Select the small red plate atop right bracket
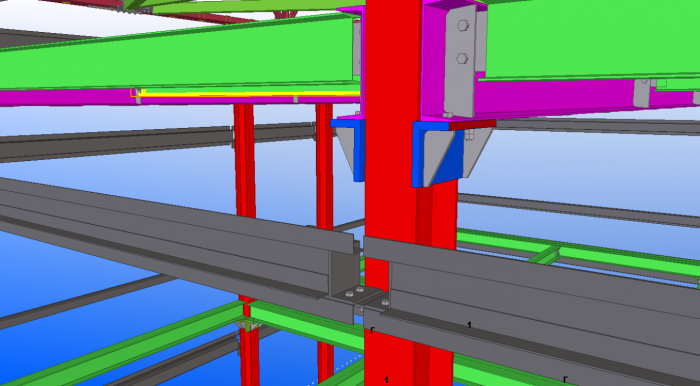Screen dimensions: 700x386 (x=472, y=125)
